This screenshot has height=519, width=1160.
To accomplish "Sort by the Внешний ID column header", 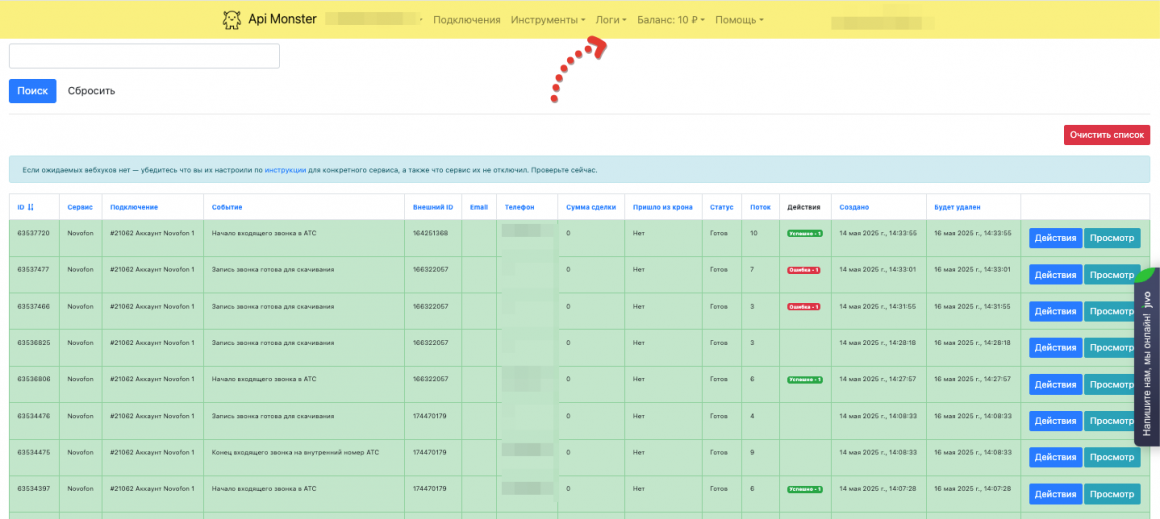I will tap(433, 207).
